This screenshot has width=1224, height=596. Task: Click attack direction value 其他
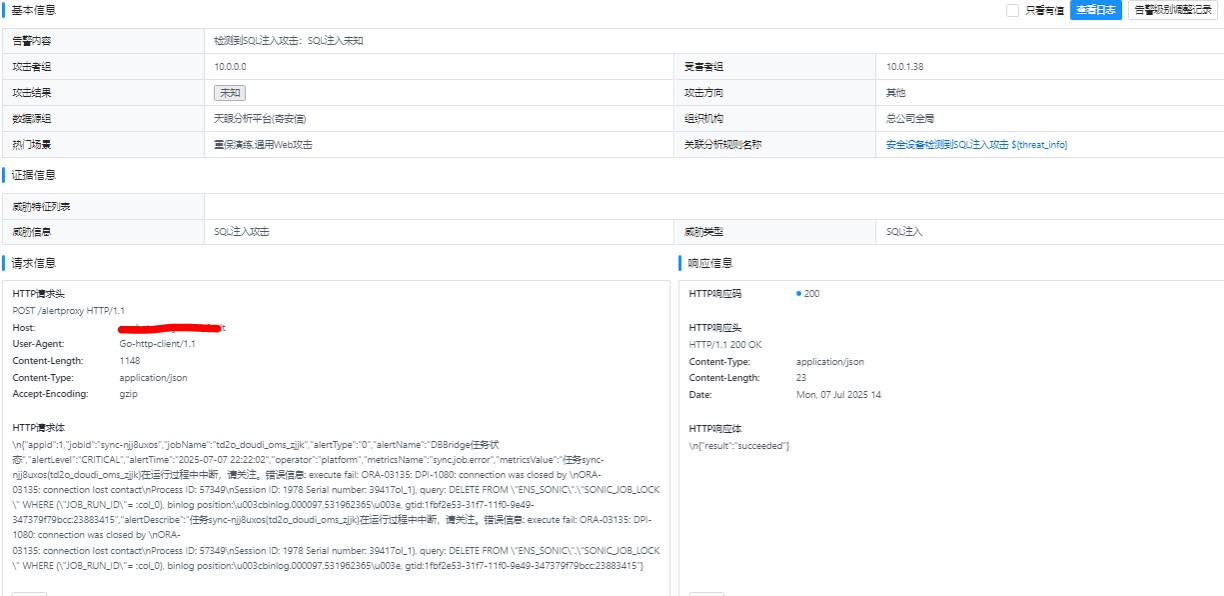(896, 93)
